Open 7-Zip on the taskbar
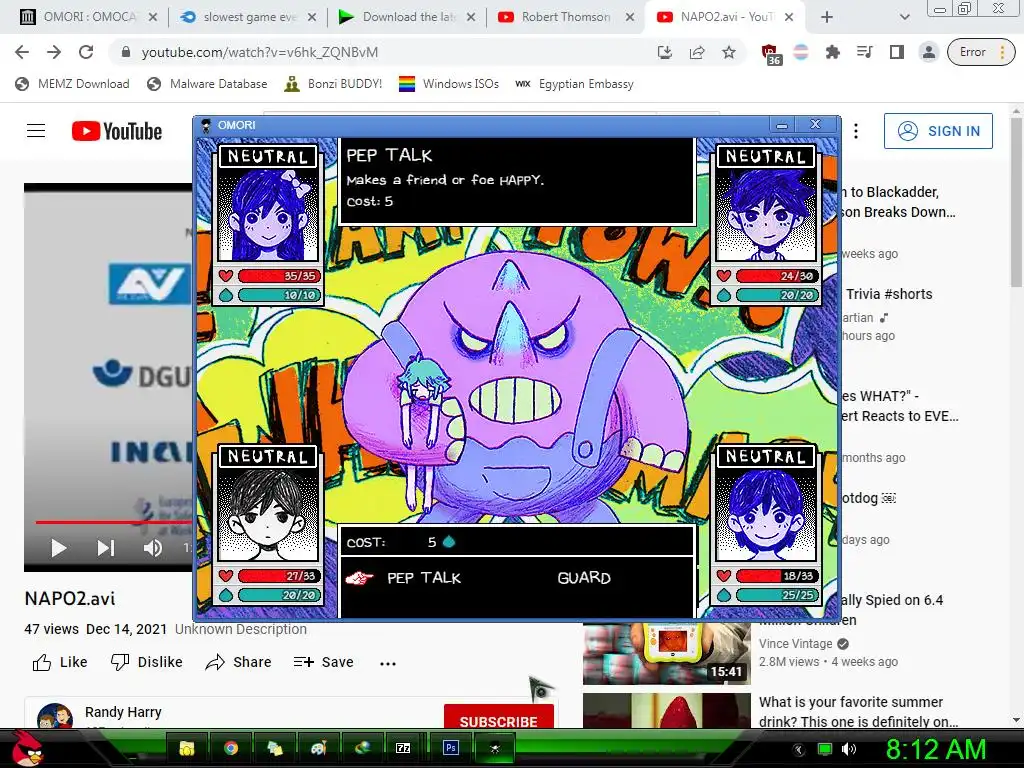The width and height of the screenshot is (1024, 768). click(403, 748)
